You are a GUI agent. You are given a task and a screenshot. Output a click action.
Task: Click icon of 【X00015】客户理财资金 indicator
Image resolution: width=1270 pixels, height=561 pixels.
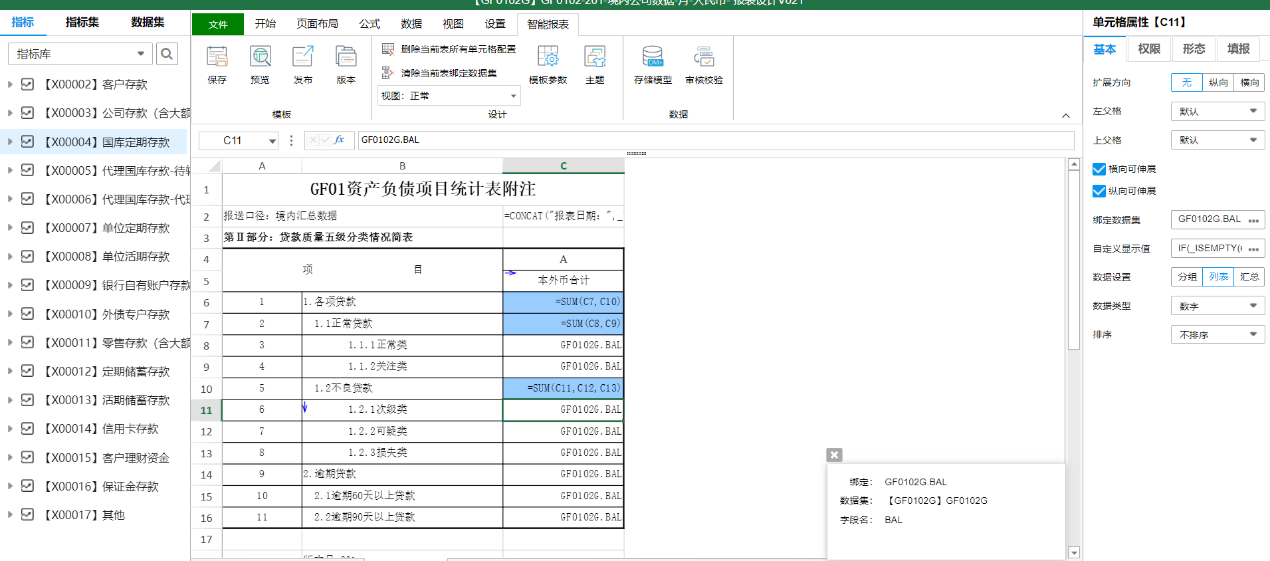[x=28, y=458]
